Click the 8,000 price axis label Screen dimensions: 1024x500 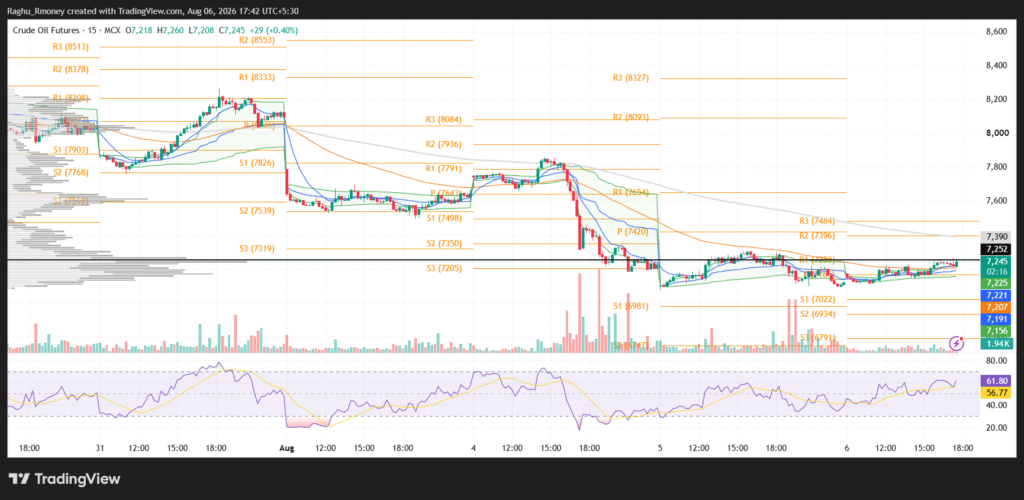pyautogui.click(x=997, y=133)
